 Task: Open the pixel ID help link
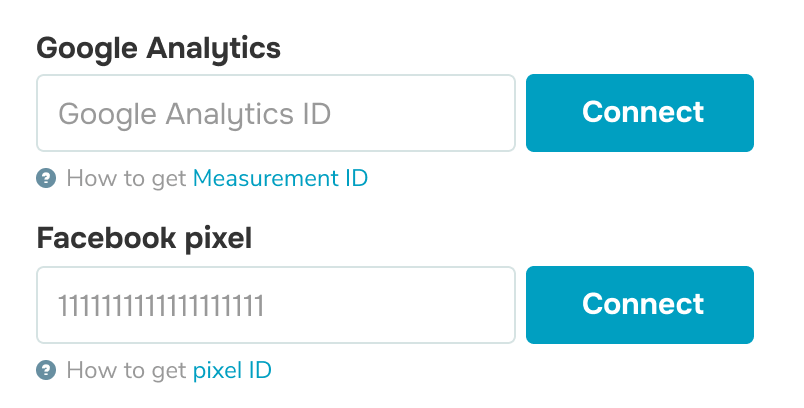[x=232, y=370]
